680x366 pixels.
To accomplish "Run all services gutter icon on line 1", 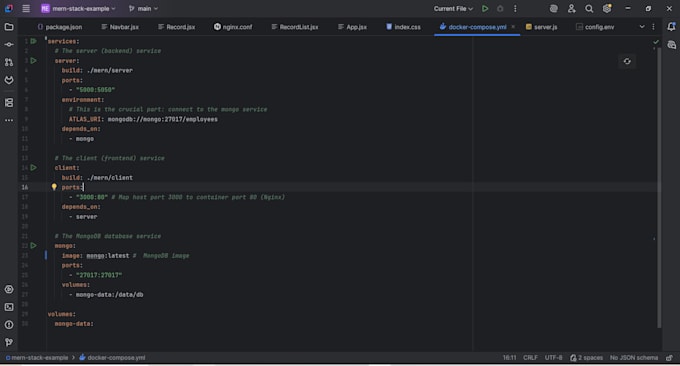I will pos(34,41).
